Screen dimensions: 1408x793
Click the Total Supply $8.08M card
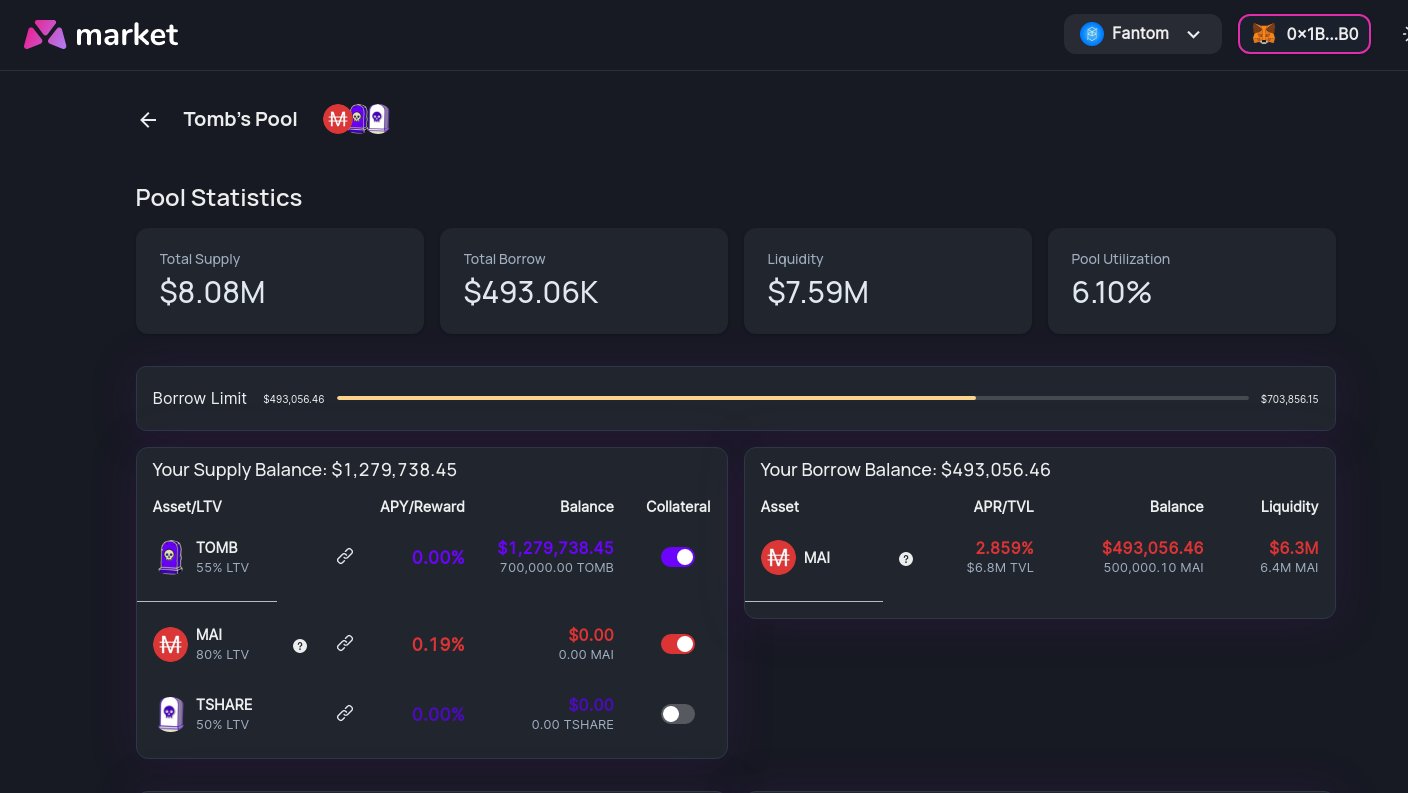click(280, 281)
